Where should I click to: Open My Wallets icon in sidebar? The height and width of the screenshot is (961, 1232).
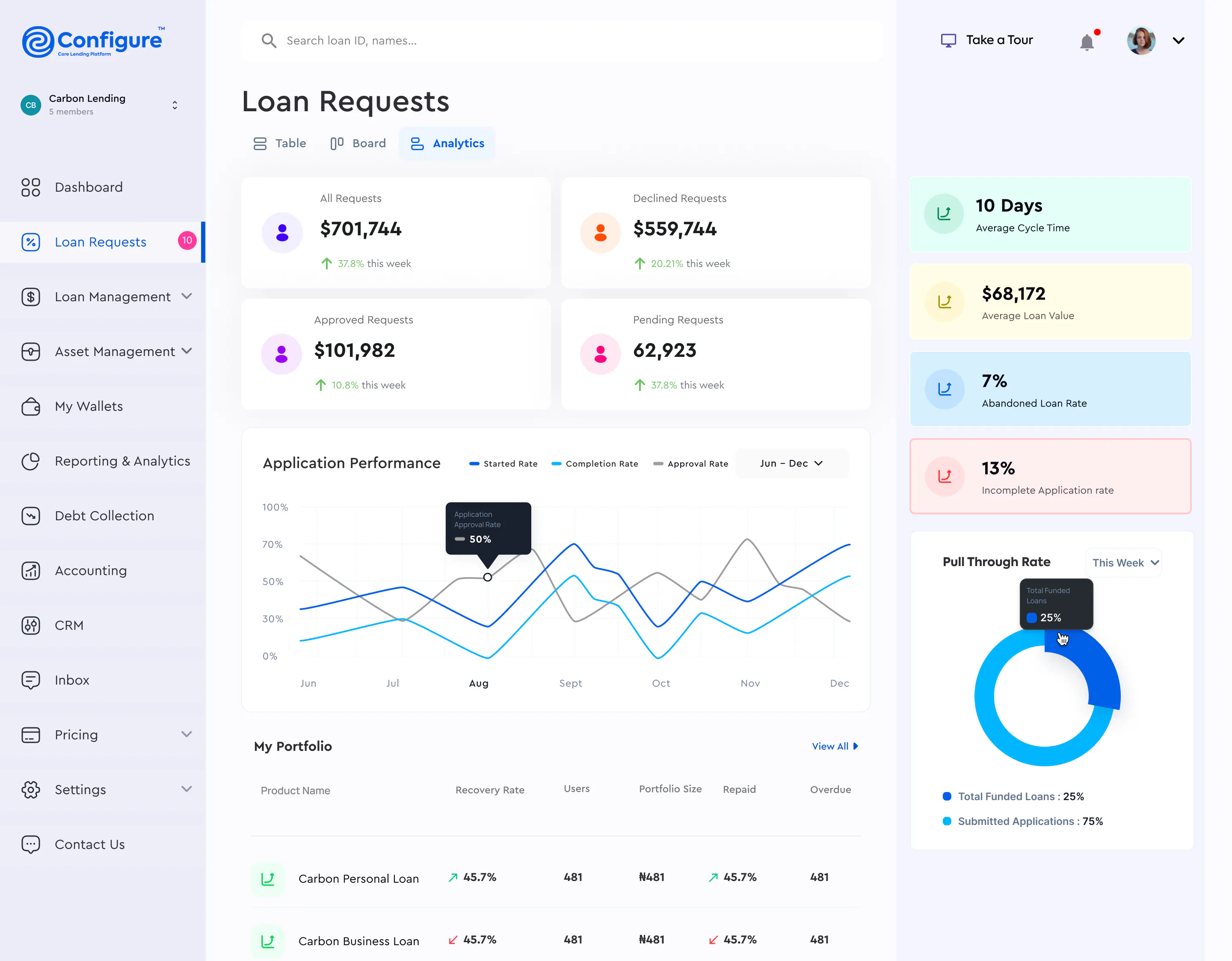30,406
